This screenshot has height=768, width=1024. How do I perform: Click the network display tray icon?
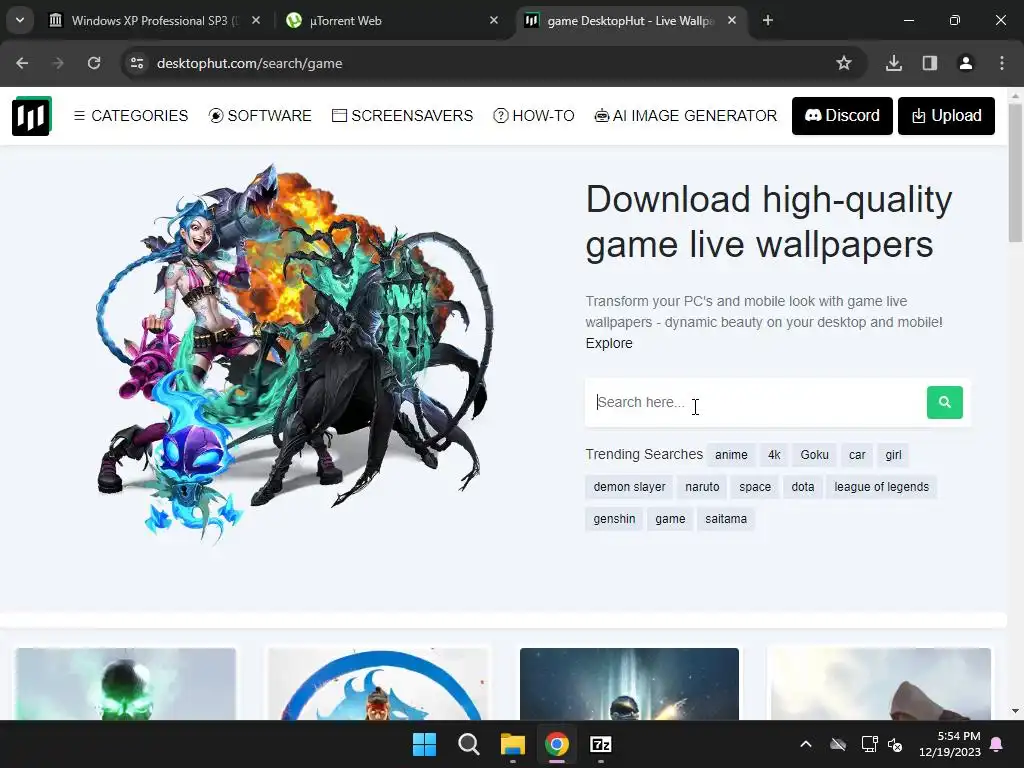point(869,744)
